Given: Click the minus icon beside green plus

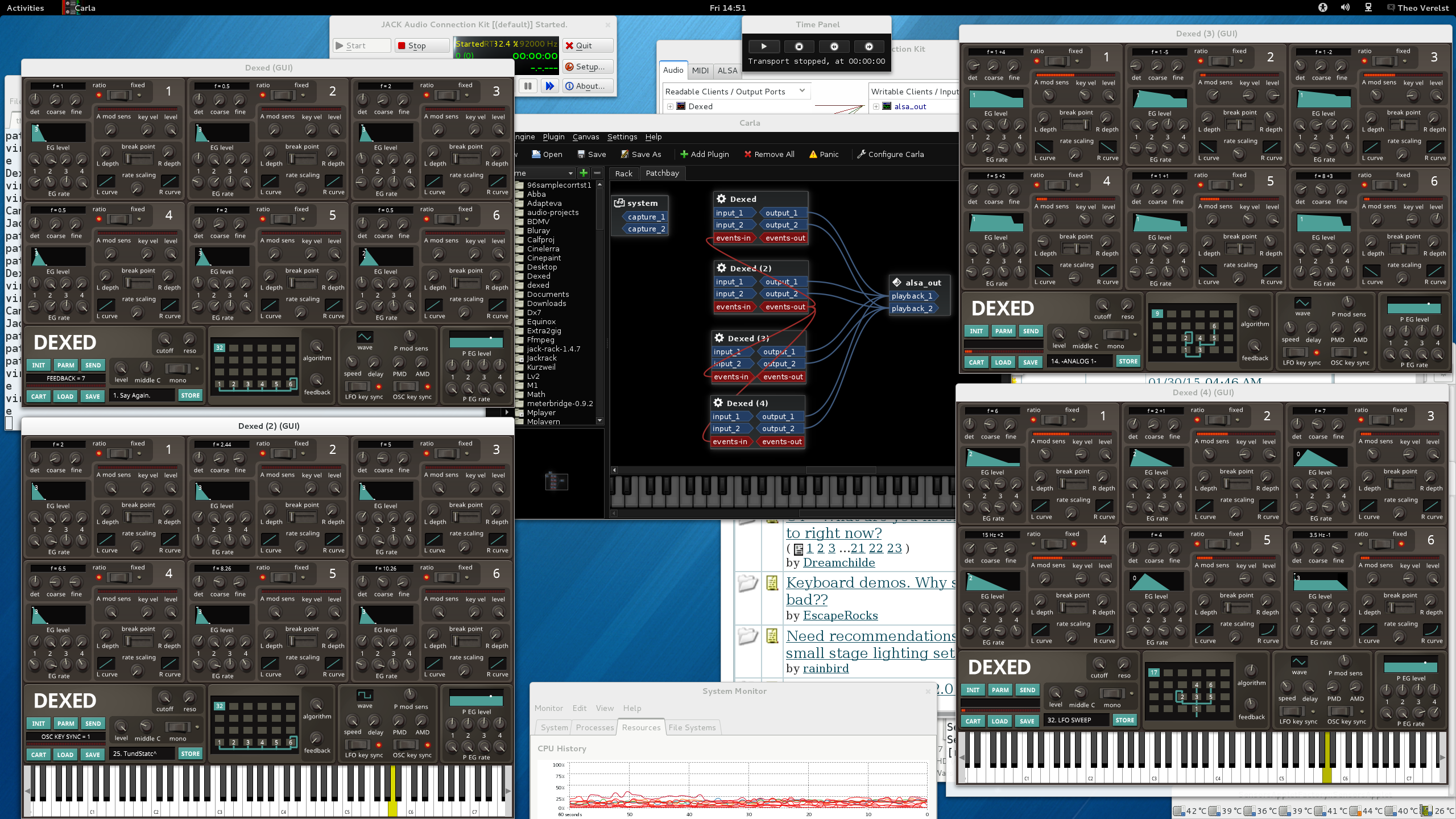Looking at the screenshot, I should tap(597, 173).
